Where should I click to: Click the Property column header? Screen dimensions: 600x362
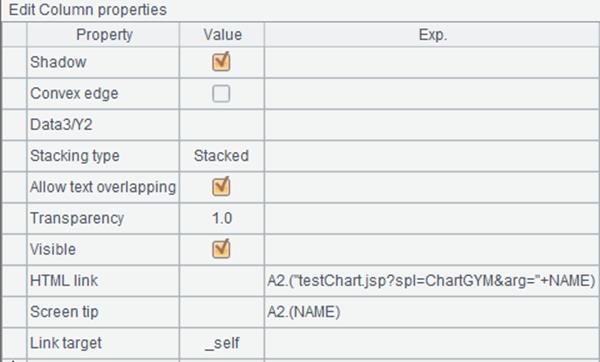click(x=103, y=35)
